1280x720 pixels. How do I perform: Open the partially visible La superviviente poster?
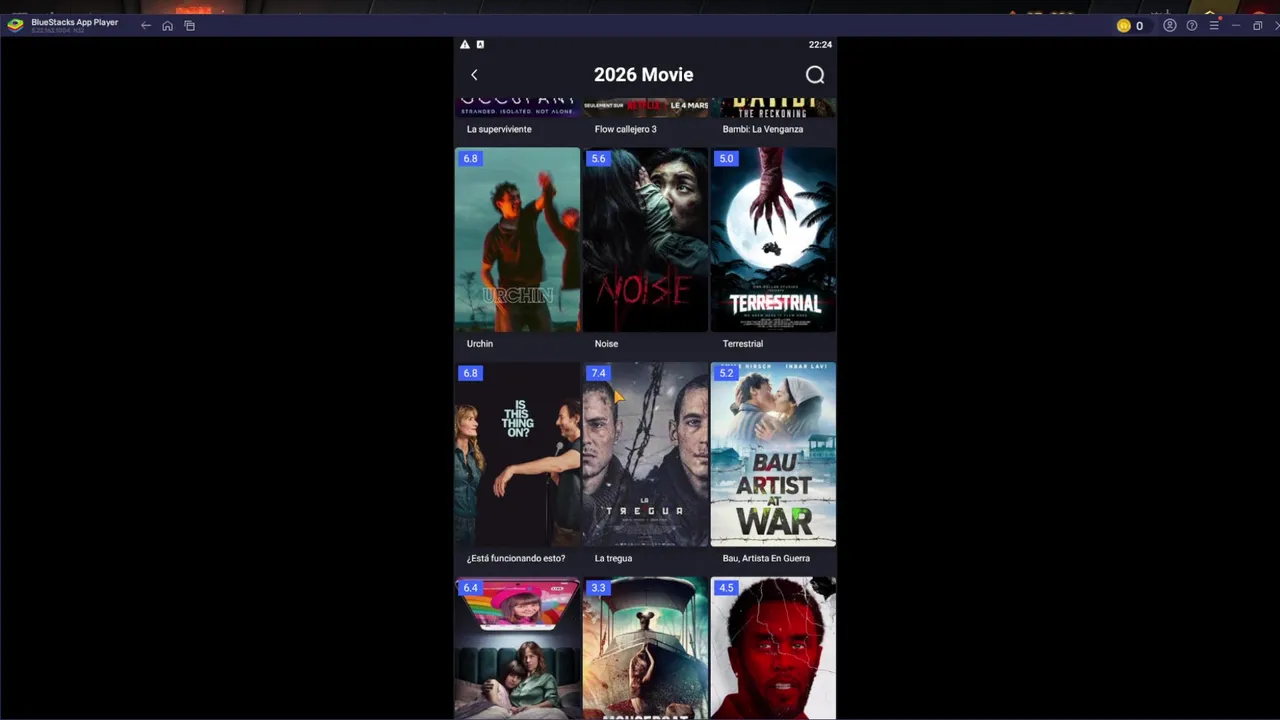click(517, 107)
